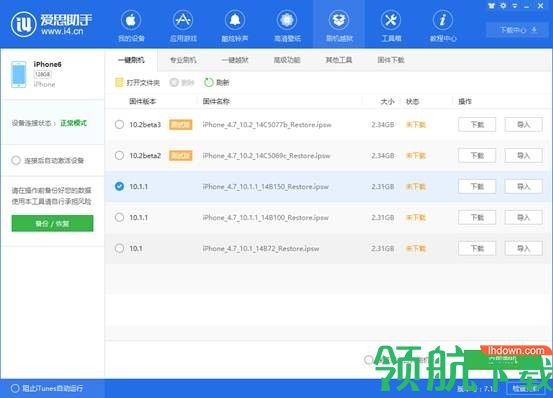Screen dimensions: 553x398
Task: Click file name iPhone_4.7_10.2_14C5077b_Restore.ipsw
Action: point(267,125)
